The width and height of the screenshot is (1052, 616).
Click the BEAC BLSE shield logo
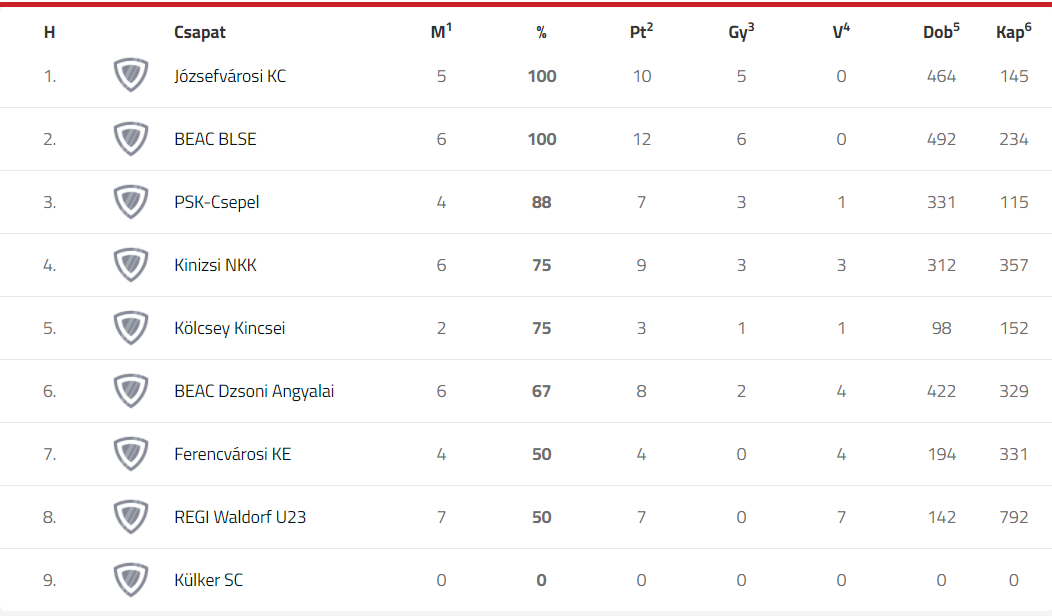(131, 138)
